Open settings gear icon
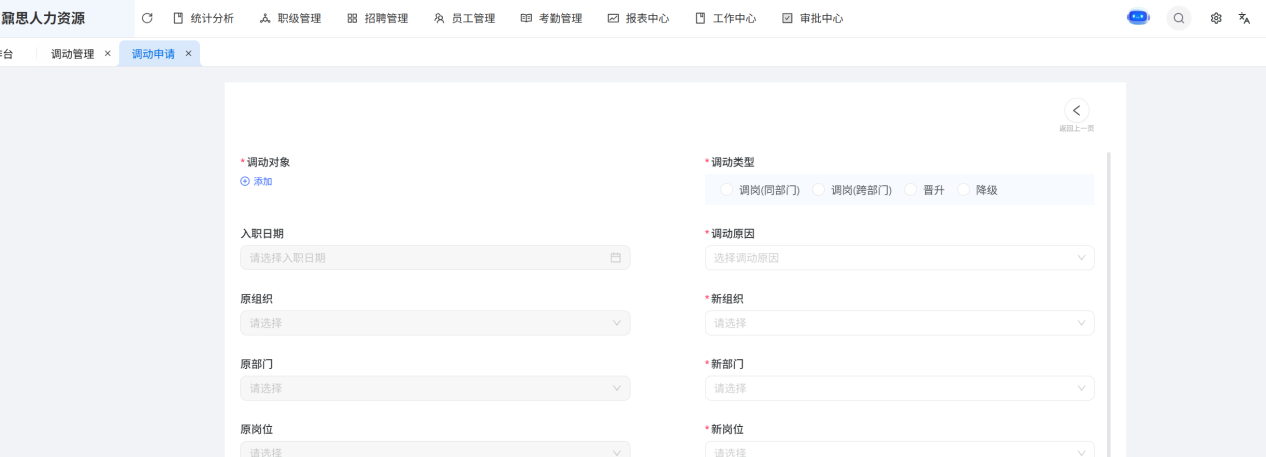Viewport: 1266px width, 457px height. click(x=1216, y=18)
